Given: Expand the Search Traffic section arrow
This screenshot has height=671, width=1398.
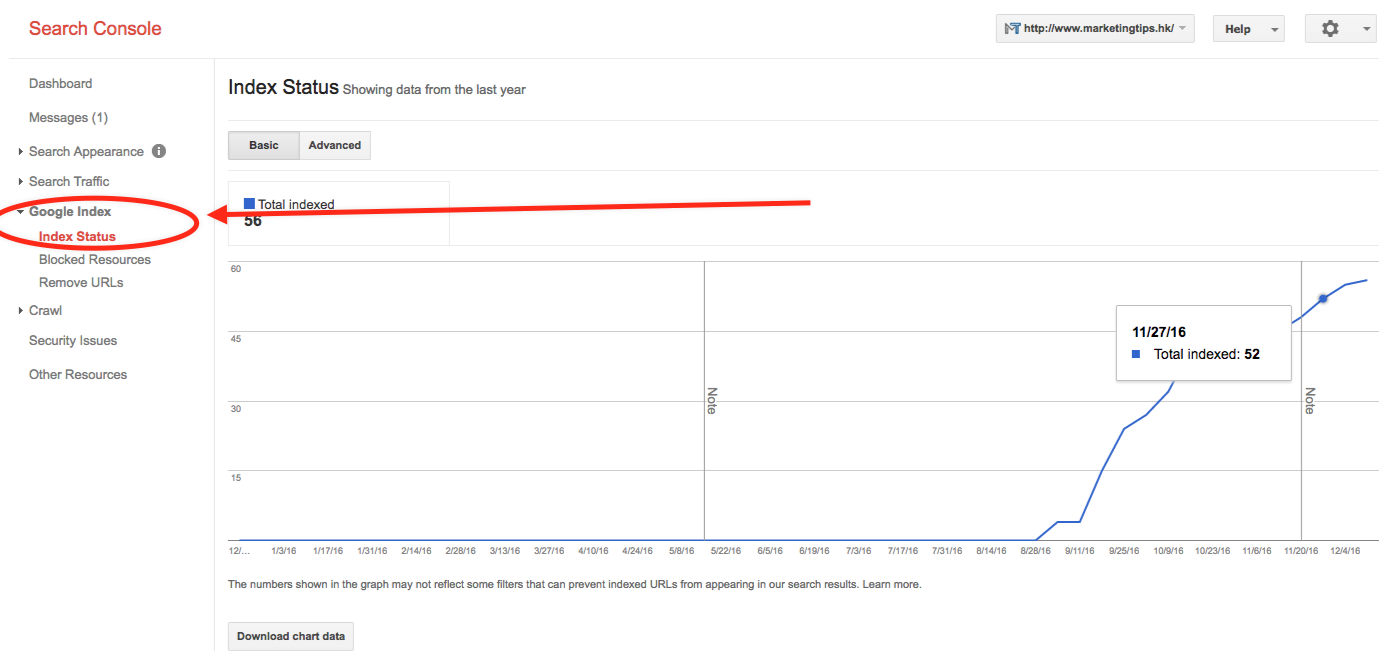Looking at the screenshot, I should coord(21,182).
